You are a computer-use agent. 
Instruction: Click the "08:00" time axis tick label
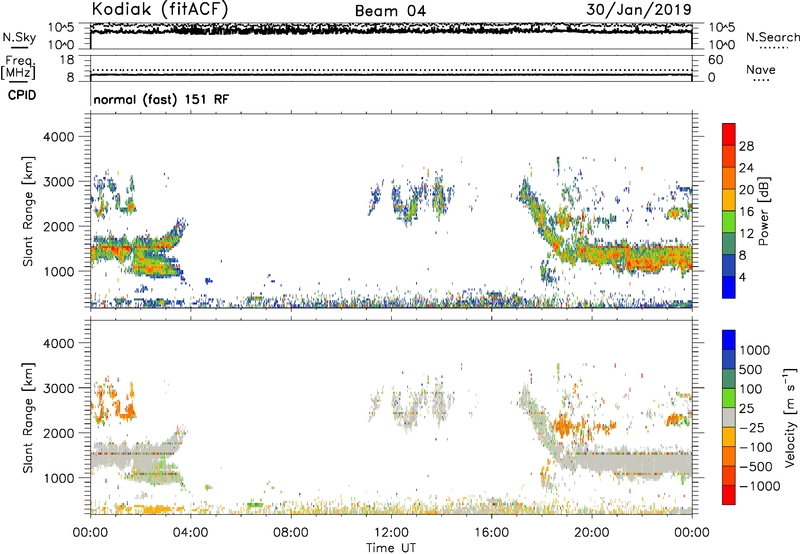[290, 533]
